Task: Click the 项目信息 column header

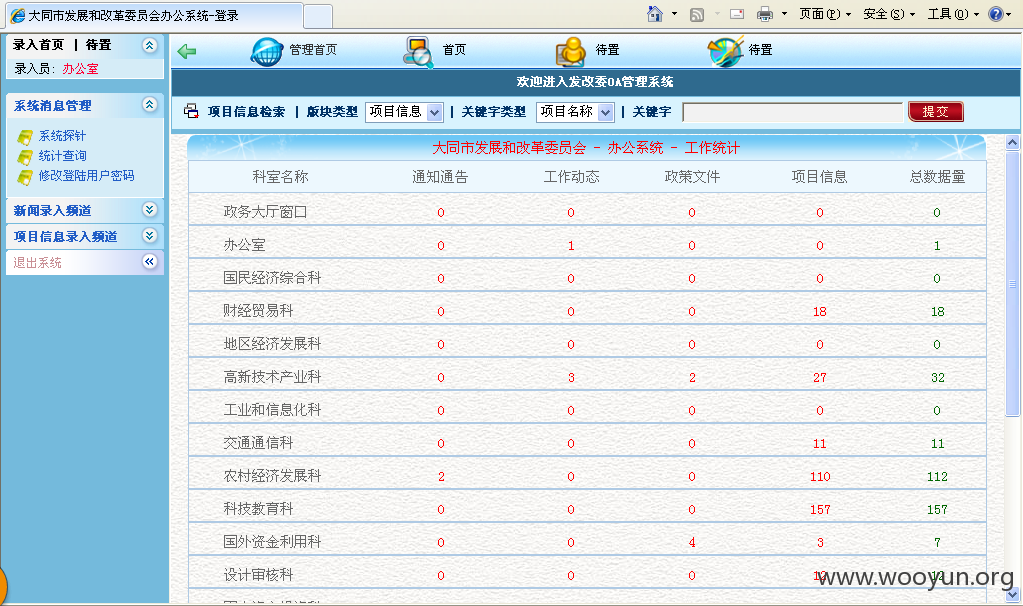Action: (x=819, y=177)
